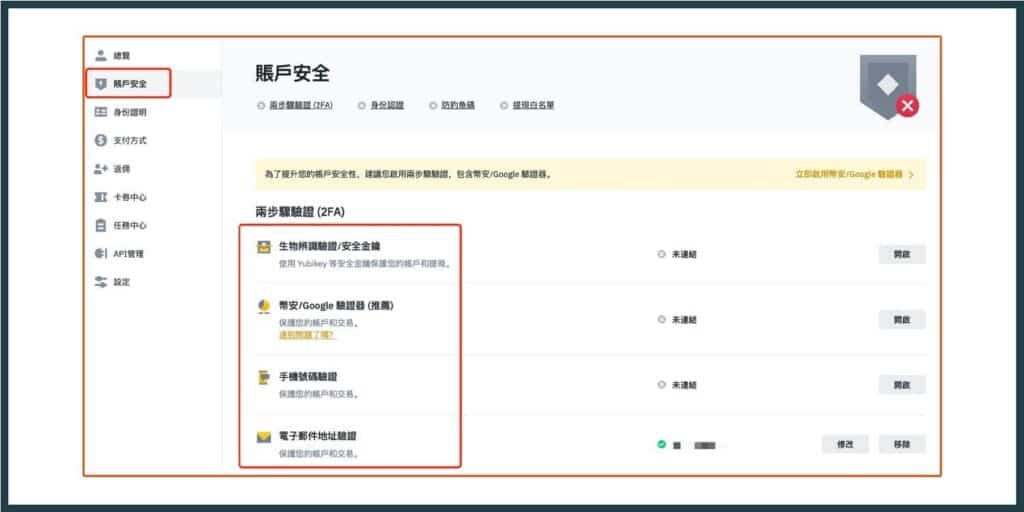This screenshot has height=512, width=1024.
Task: Click the 生物辨識驗證/安全金鑰 title text
Action: [330, 246]
